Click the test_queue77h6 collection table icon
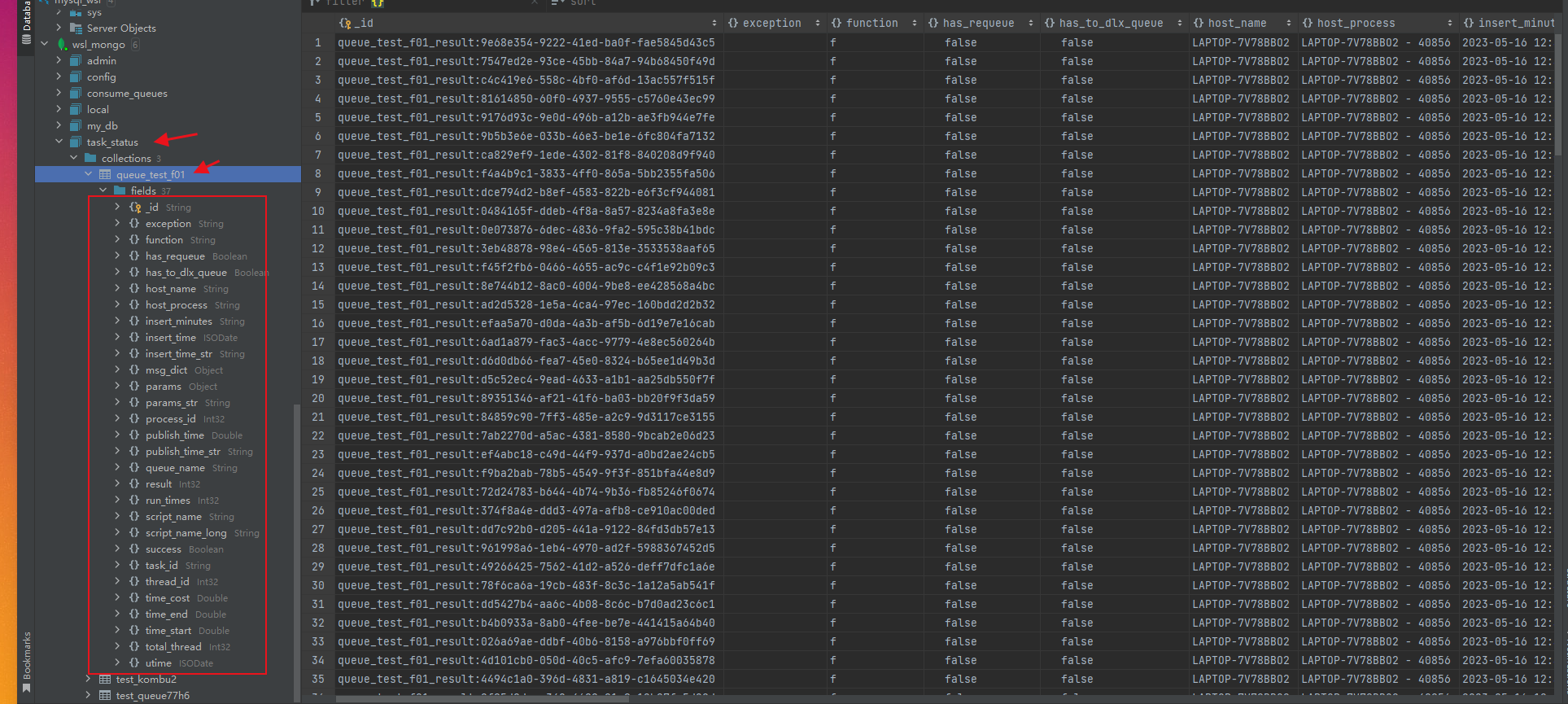The width and height of the screenshot is (1568, 704). point(105,695)
